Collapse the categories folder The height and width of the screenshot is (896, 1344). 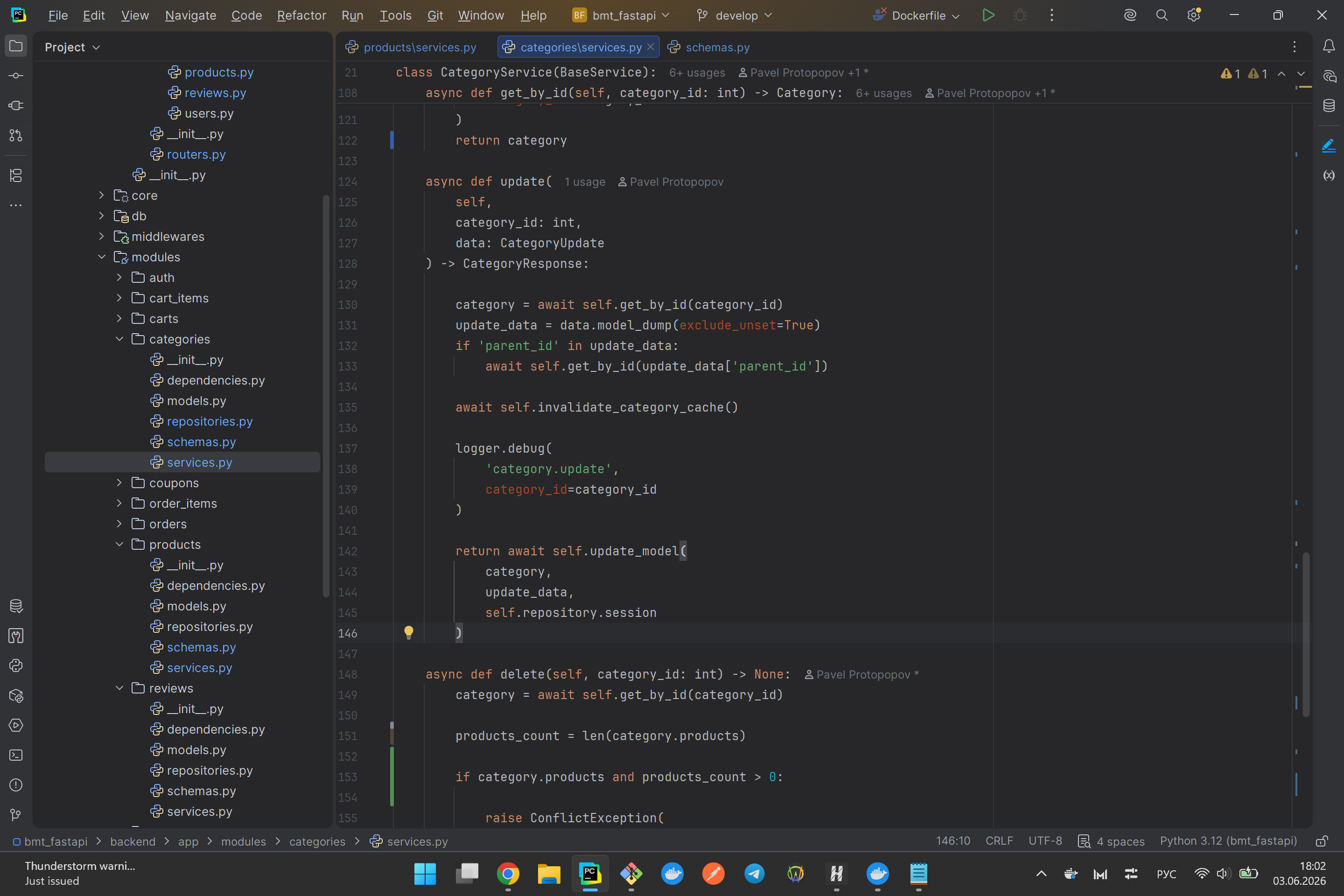pos(119,339)
